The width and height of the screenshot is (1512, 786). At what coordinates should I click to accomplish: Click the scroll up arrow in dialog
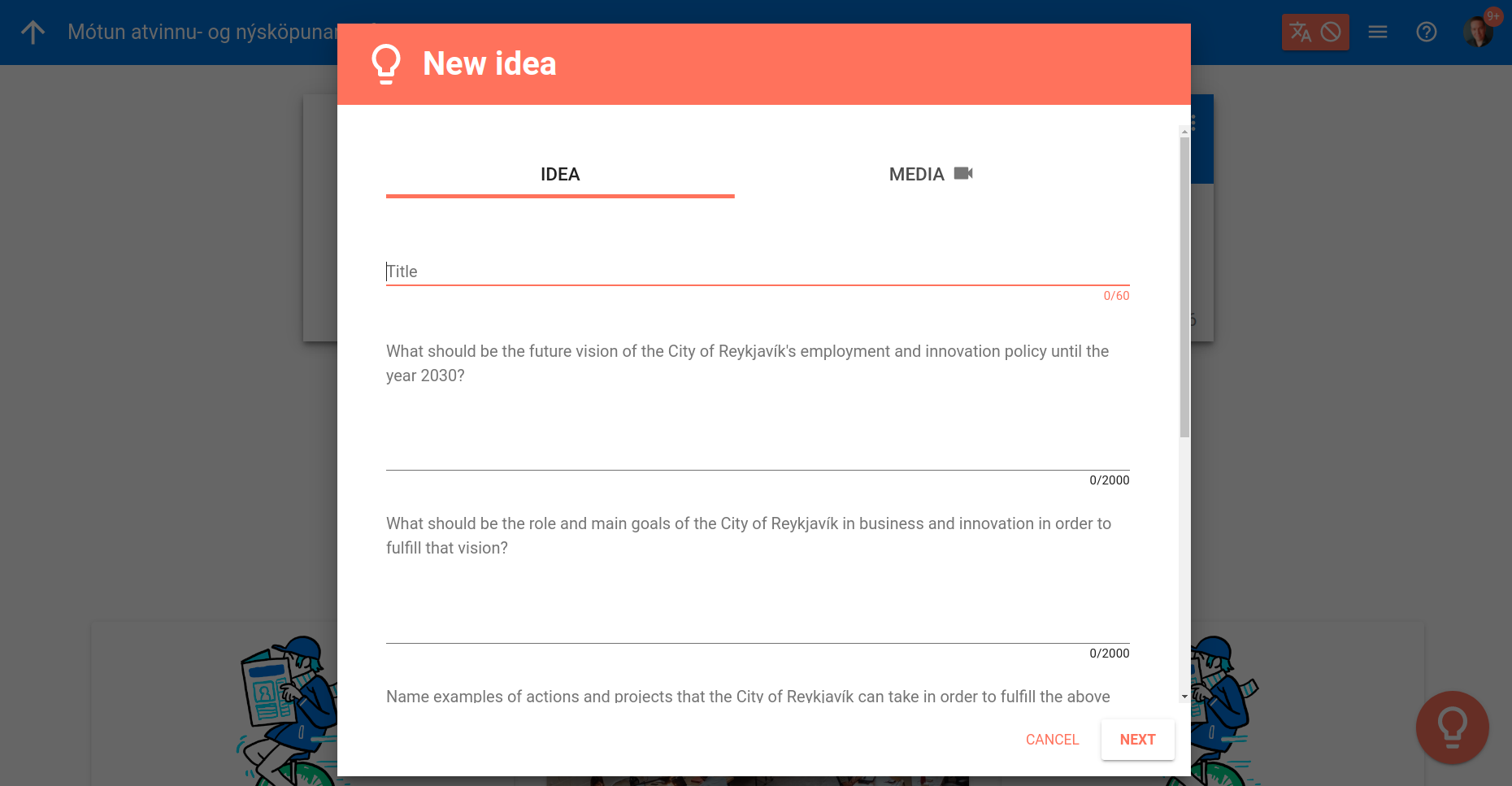point(1184,131)
